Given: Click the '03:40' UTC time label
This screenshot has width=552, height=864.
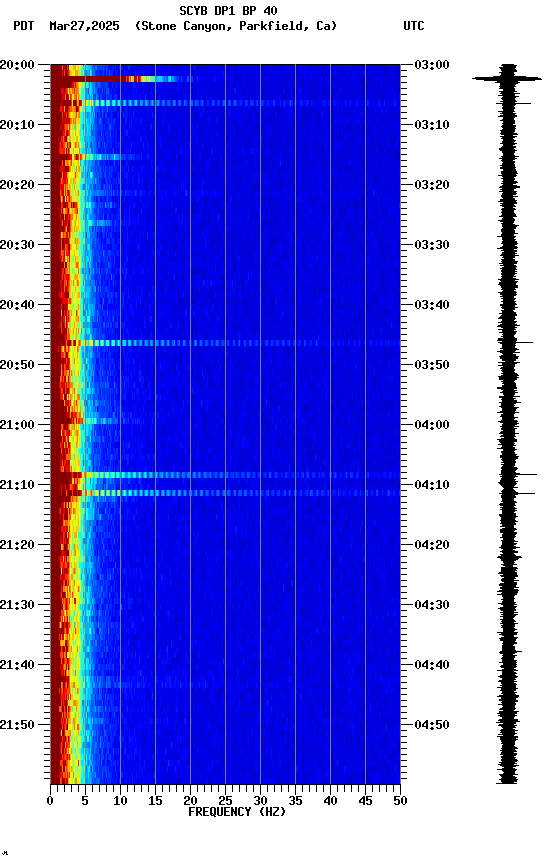Looking at the screenshot, I should click(x=432, y=305).
